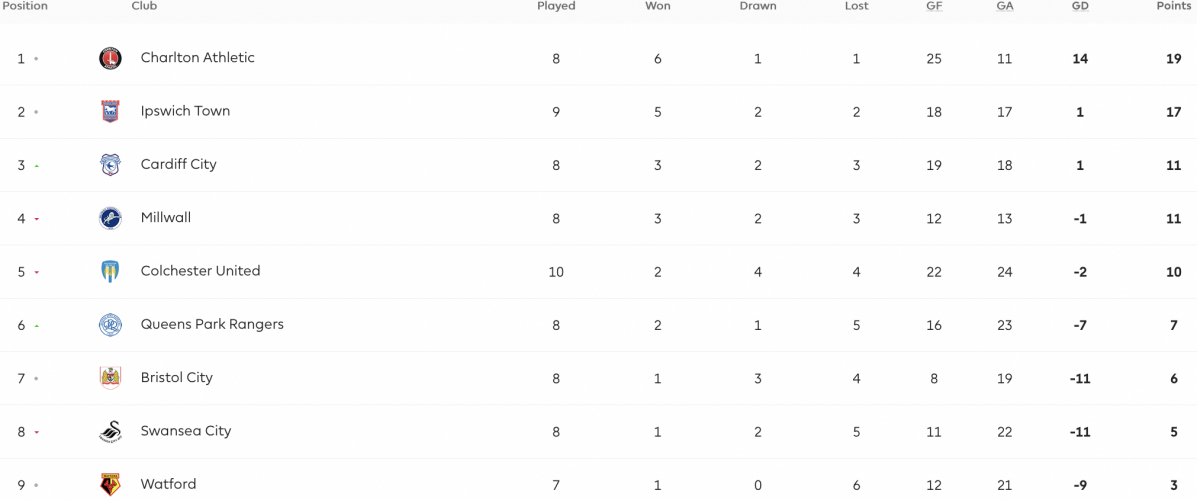Click the Bristol City crest icon

click(x=111, y=379)
